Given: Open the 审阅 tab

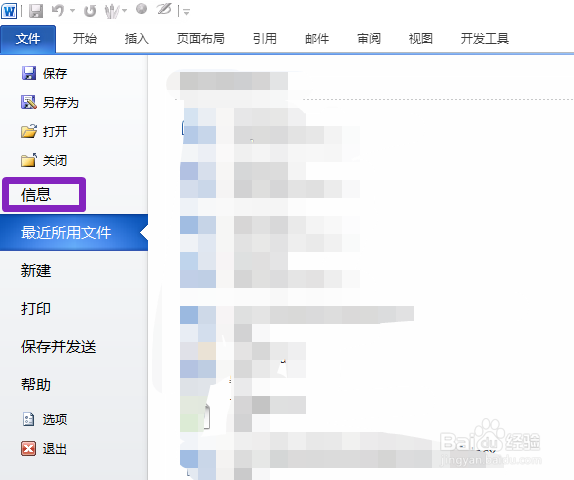Looking at the screenshot, I should pyautogui.click(x=369, y=38).
